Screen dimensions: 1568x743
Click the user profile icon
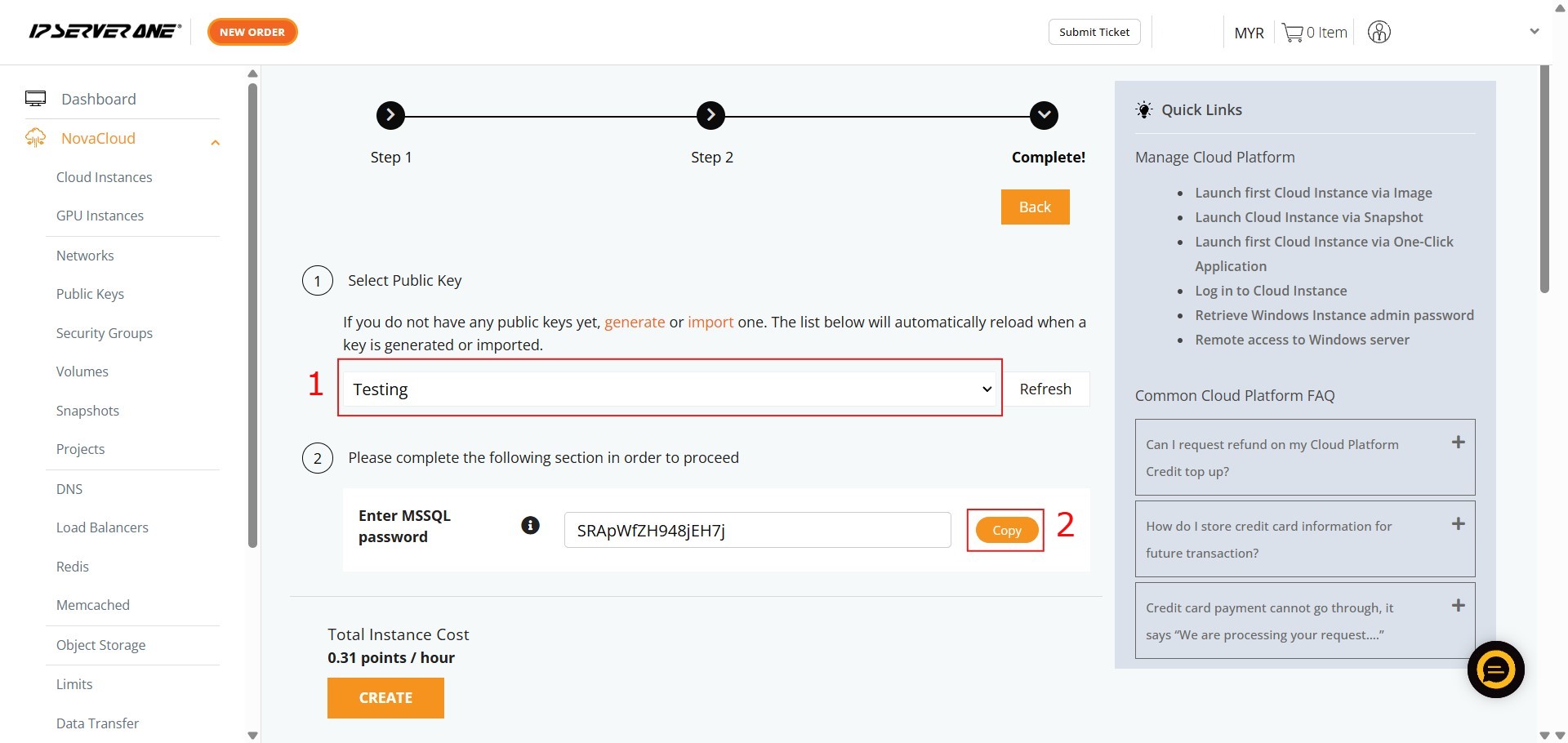point(1379,32)
